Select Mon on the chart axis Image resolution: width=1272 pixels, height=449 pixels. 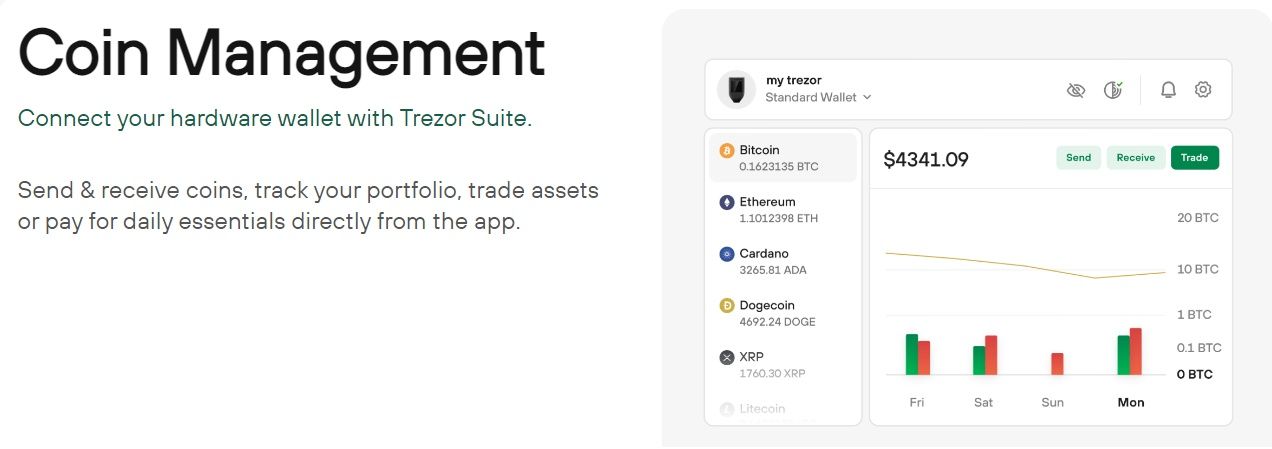pyautogui.click(x=1131, y=402)
